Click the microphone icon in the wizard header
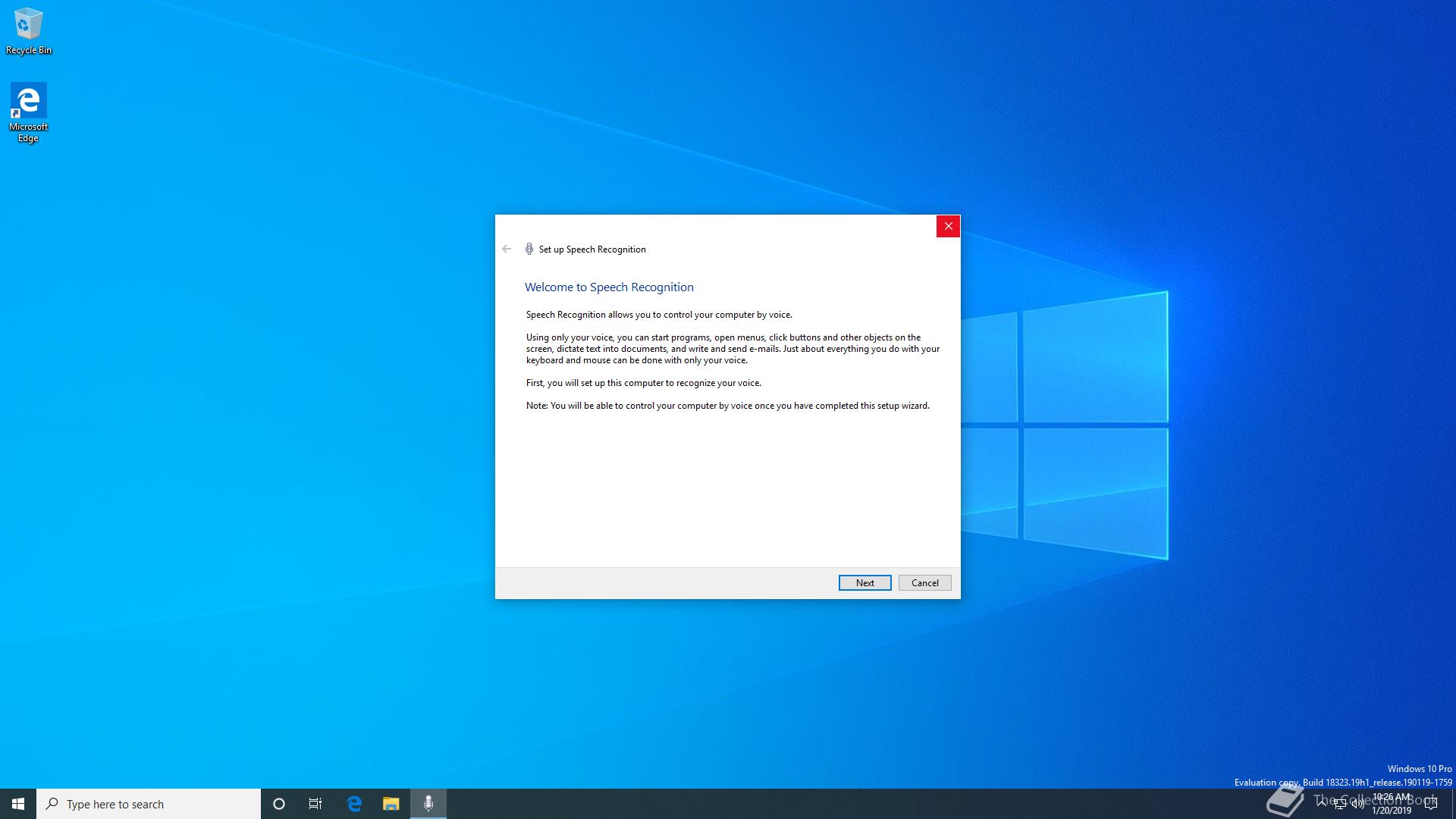Image resolution: width=1456 pixels, height=819 pixels. (529, 249)
